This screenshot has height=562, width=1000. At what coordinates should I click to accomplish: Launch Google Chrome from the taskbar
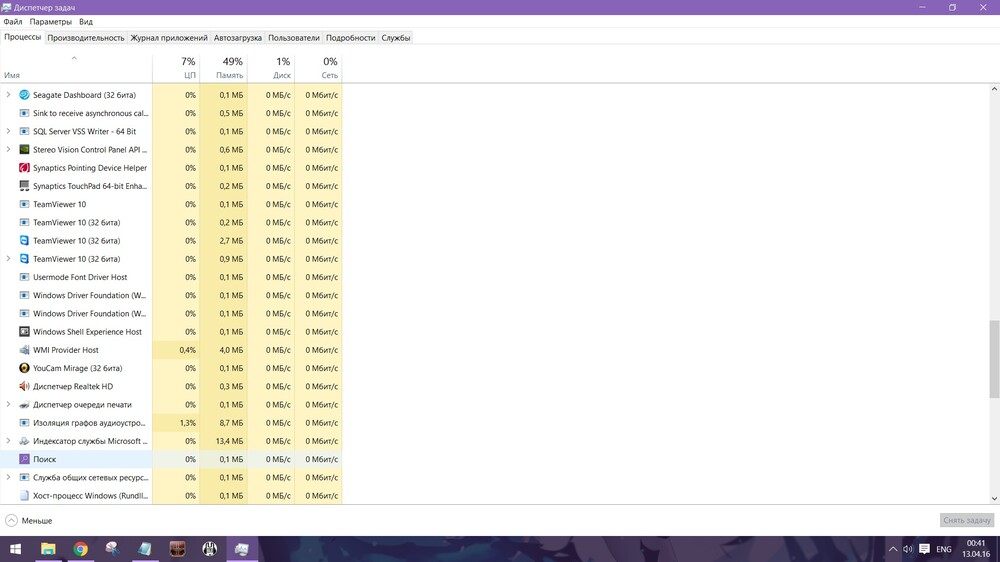click(80, 549)
